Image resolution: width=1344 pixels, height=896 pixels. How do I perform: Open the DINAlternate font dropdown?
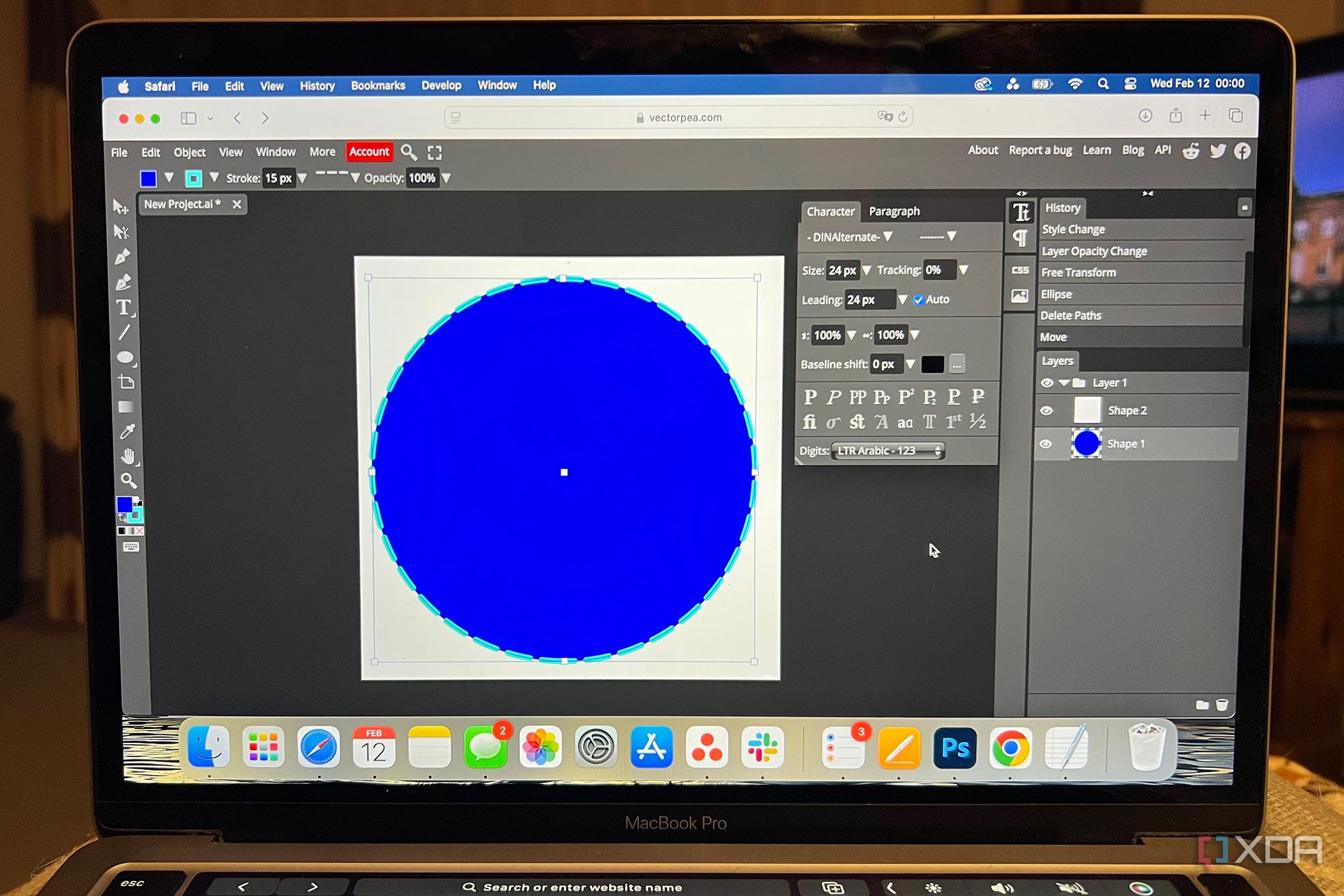tap(849, 237)
